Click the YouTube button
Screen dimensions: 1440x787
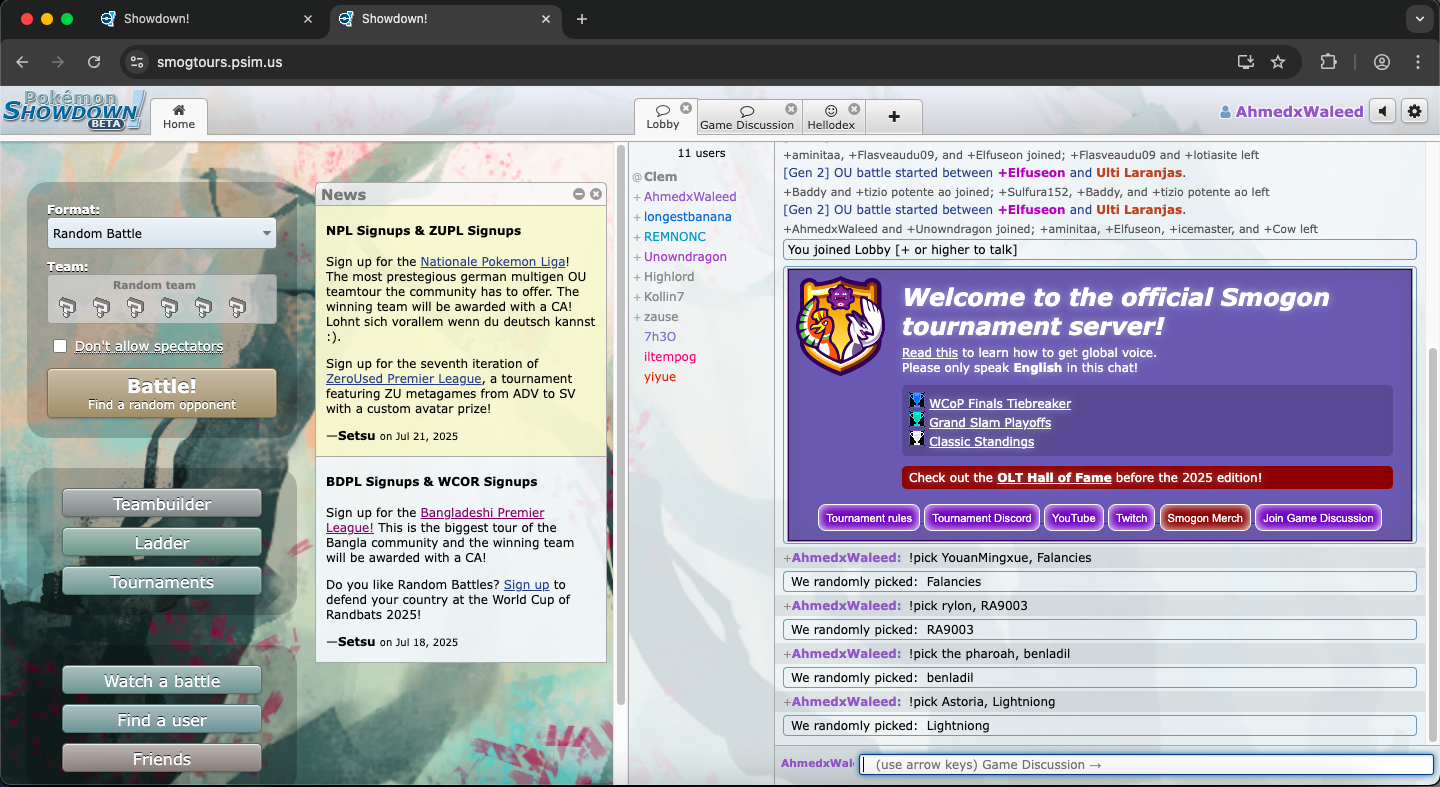tap(1073, 518)
